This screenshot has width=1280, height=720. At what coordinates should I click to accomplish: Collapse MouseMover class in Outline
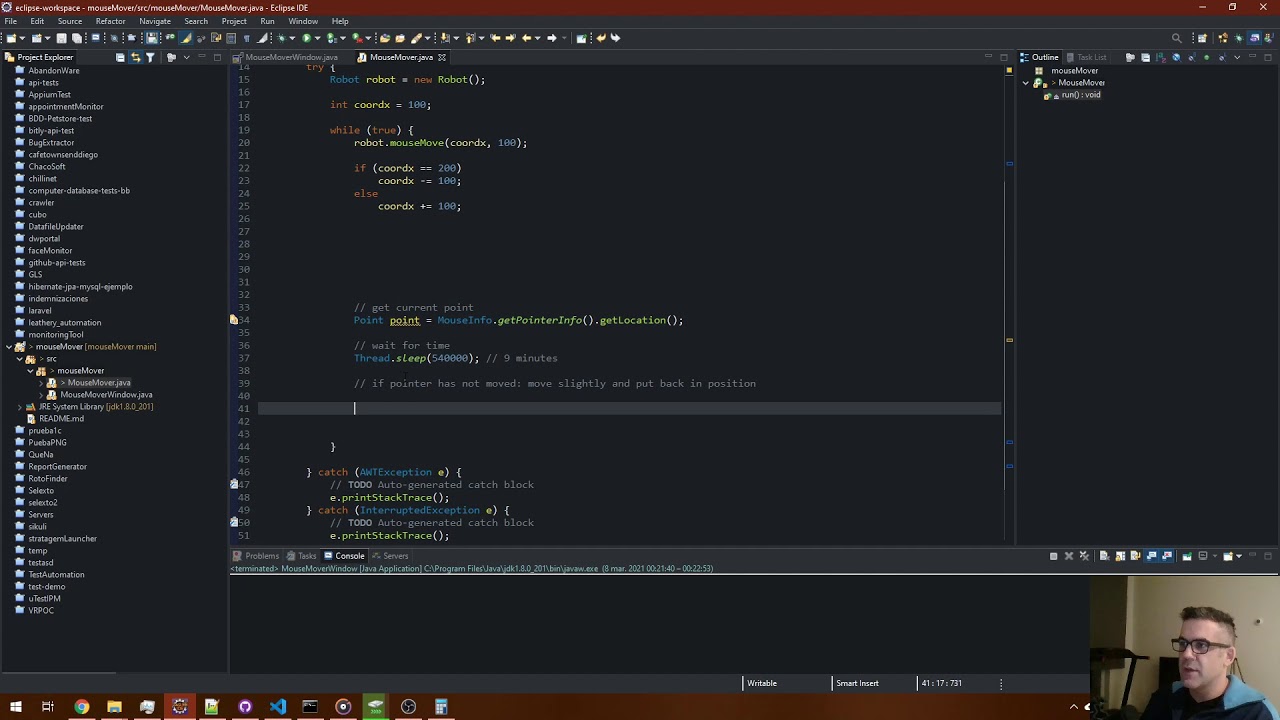pyautogui.click(x=1025, y=83)
